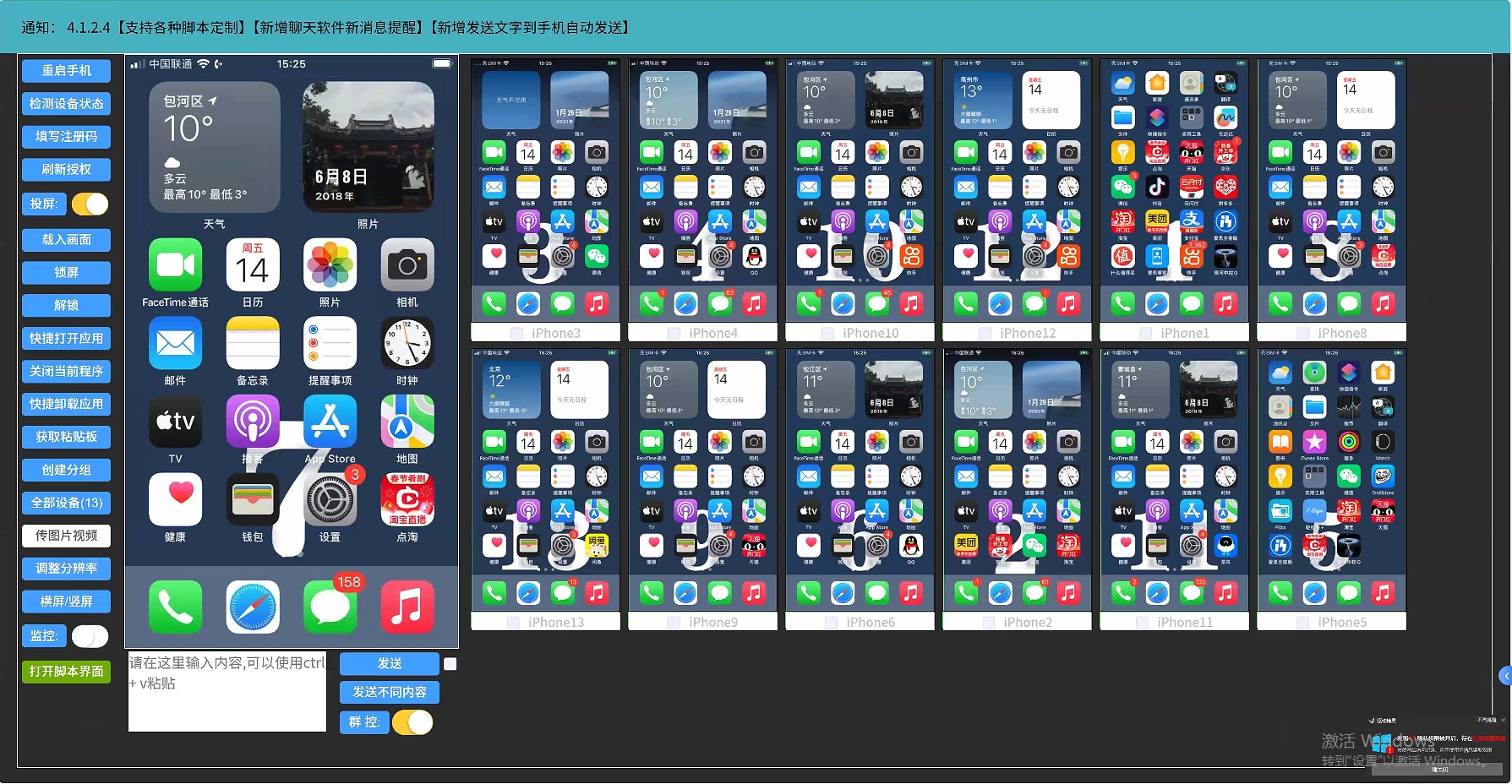Open Music app in main phone dock
This screenshot has width=1512, height=784.
pos(407,607)
